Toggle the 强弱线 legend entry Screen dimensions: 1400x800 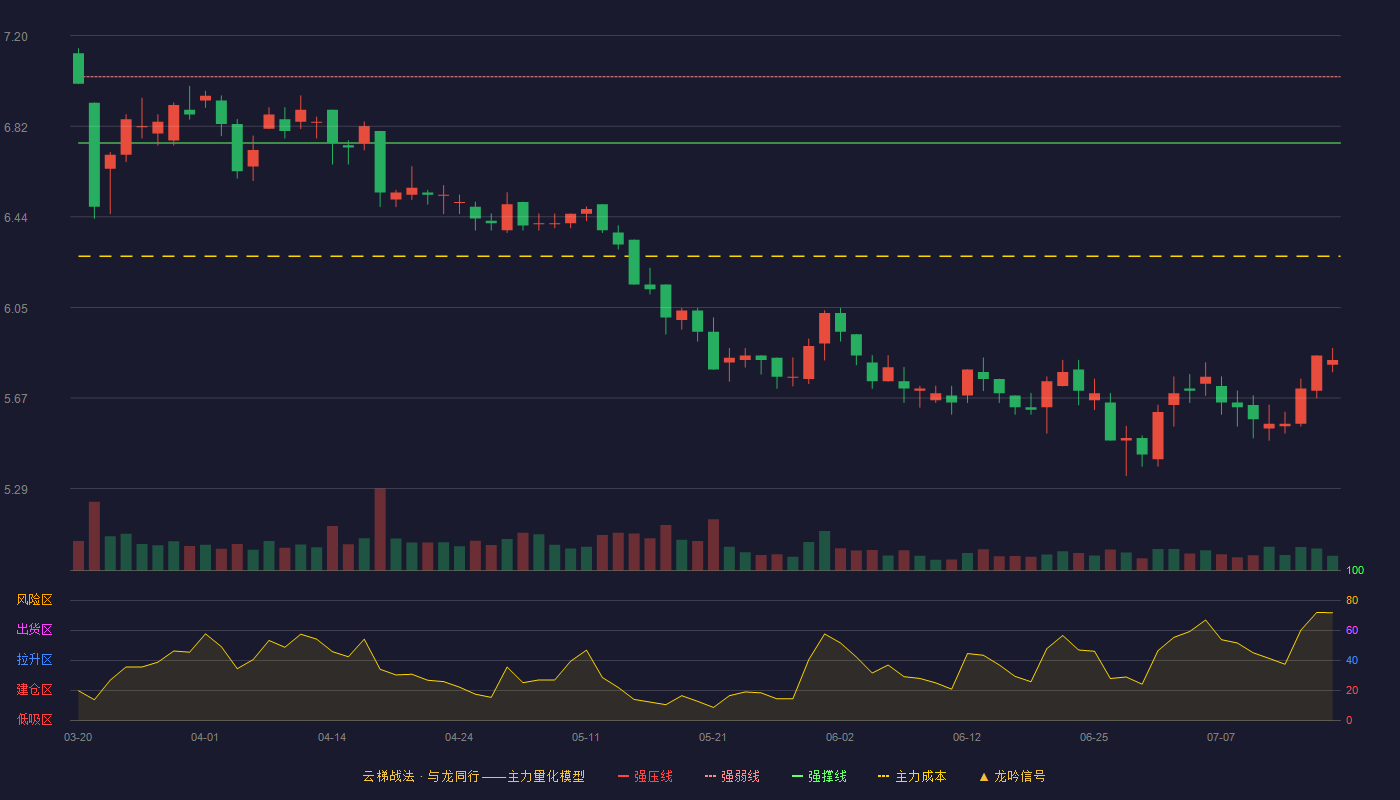point(732,776)
